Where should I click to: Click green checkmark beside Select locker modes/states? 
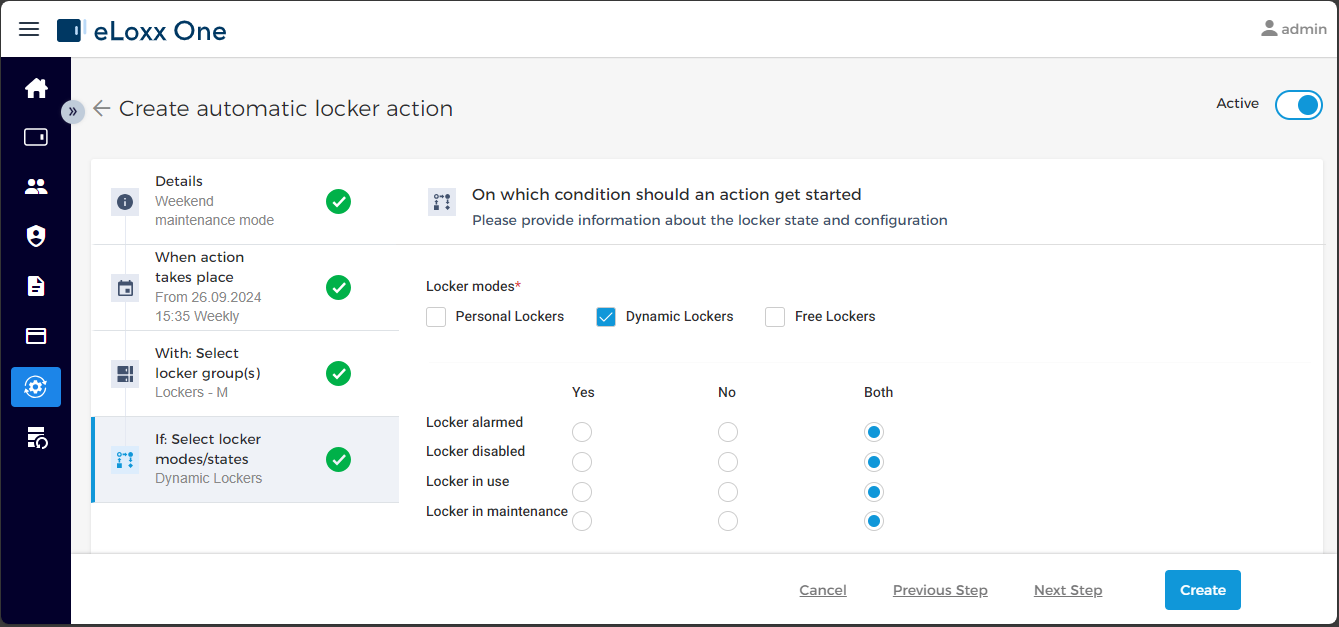pyautogui.click(x=339, y=460)
